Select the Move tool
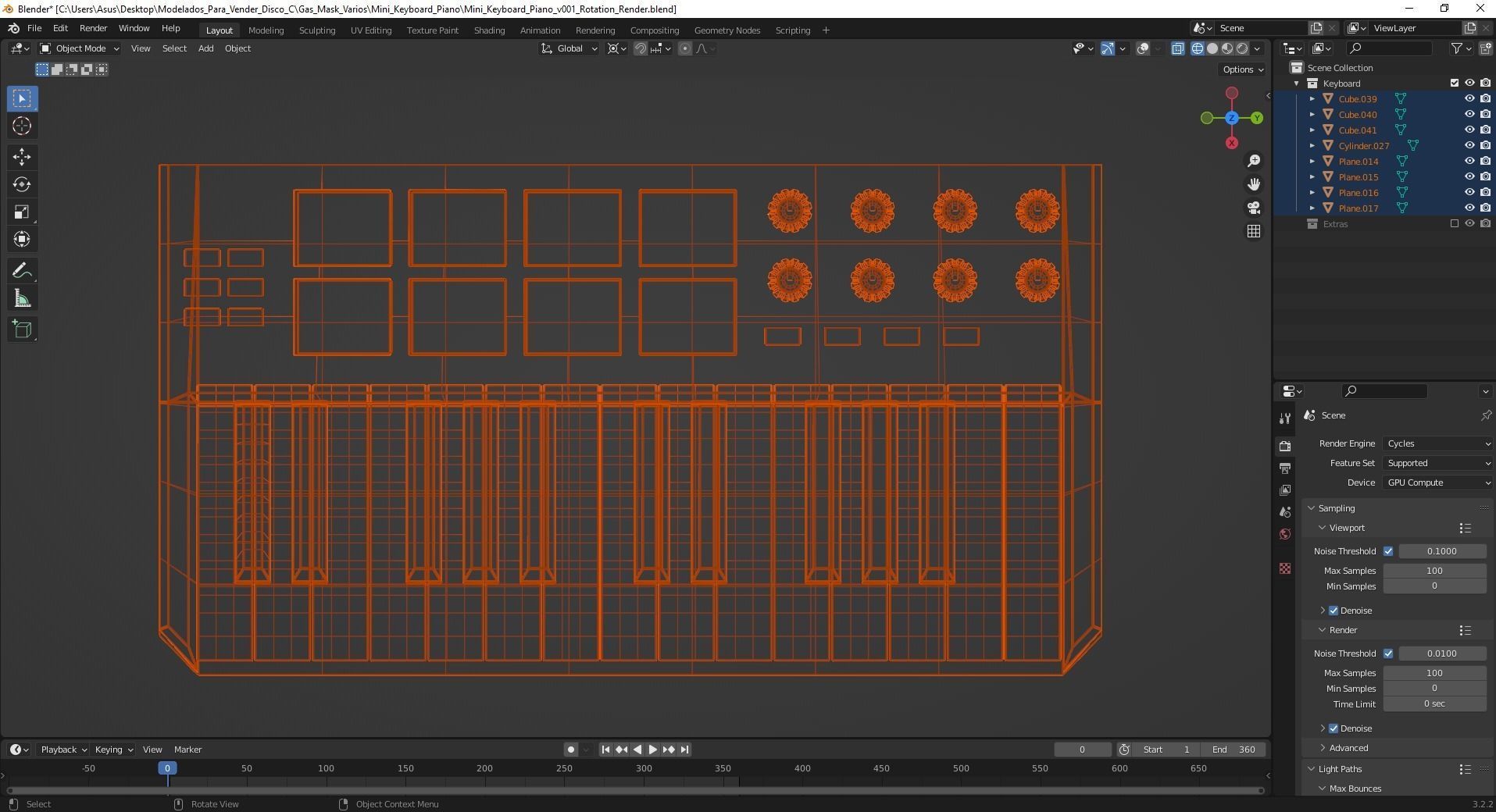 pyautogui.click(x=22, y=157)
